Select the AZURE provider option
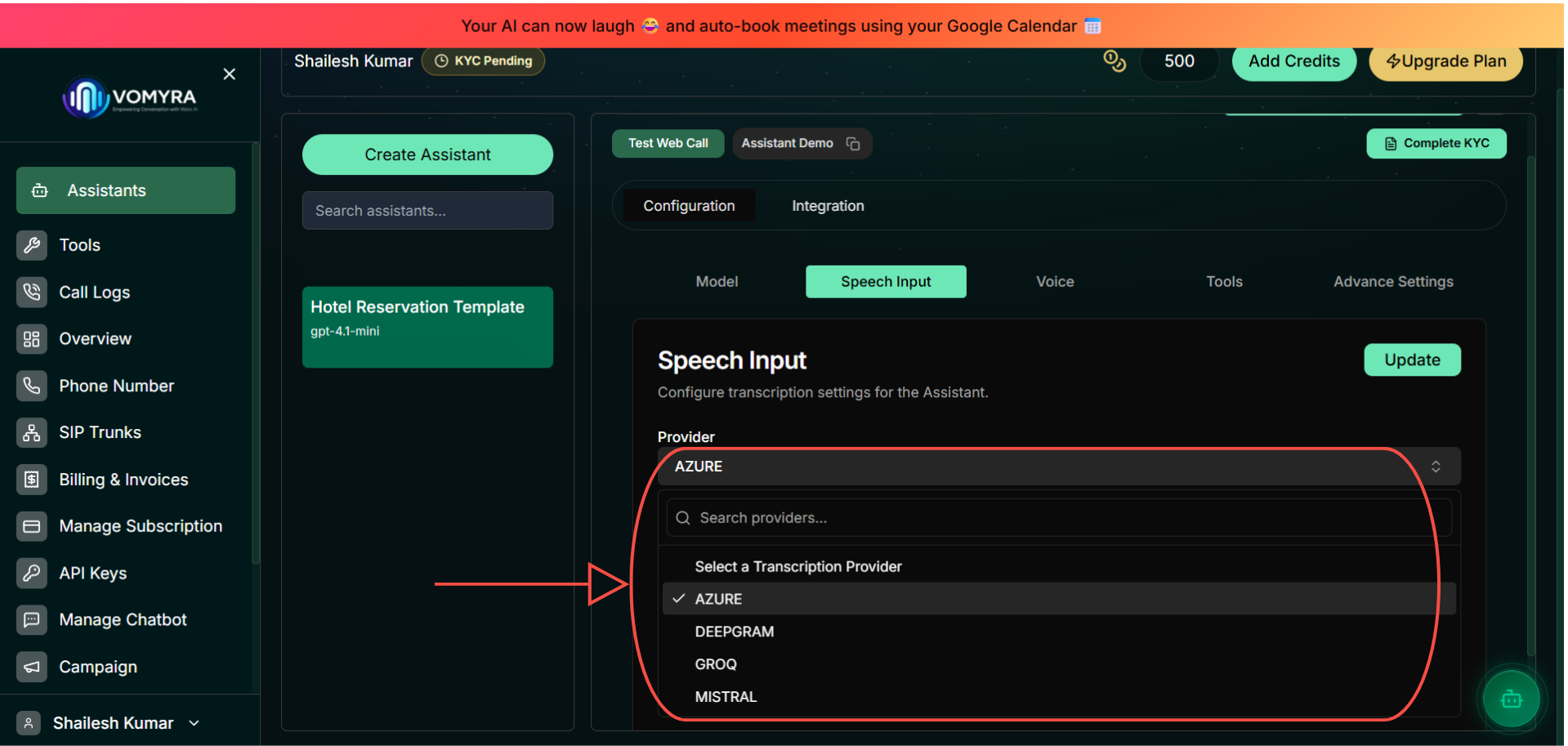This screenshot has height=746, width=1568. point(1059,599)
